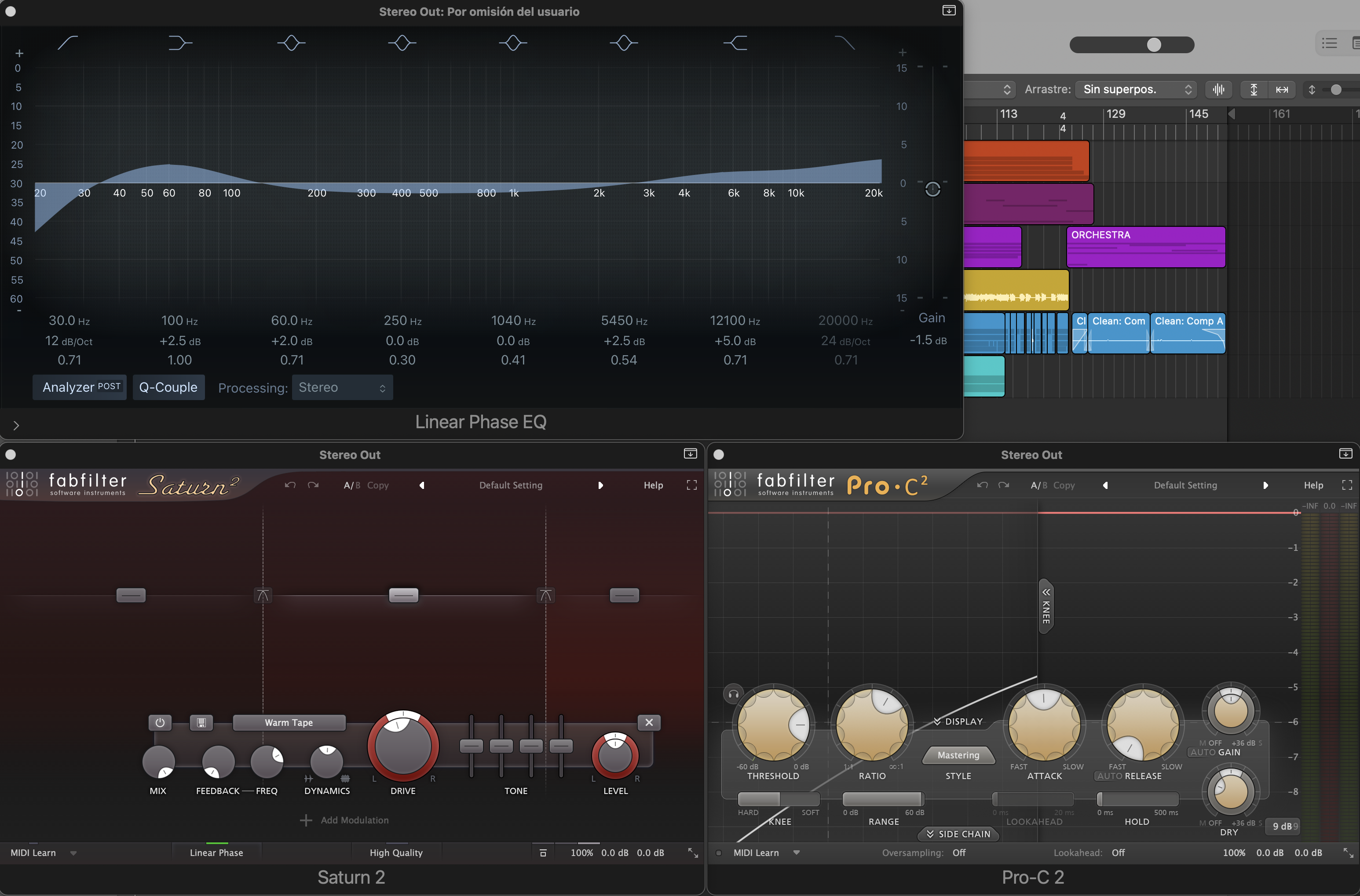Go to previous preset in Pro-C 2
This screenshot has height=896, width=1360.
1106,485
